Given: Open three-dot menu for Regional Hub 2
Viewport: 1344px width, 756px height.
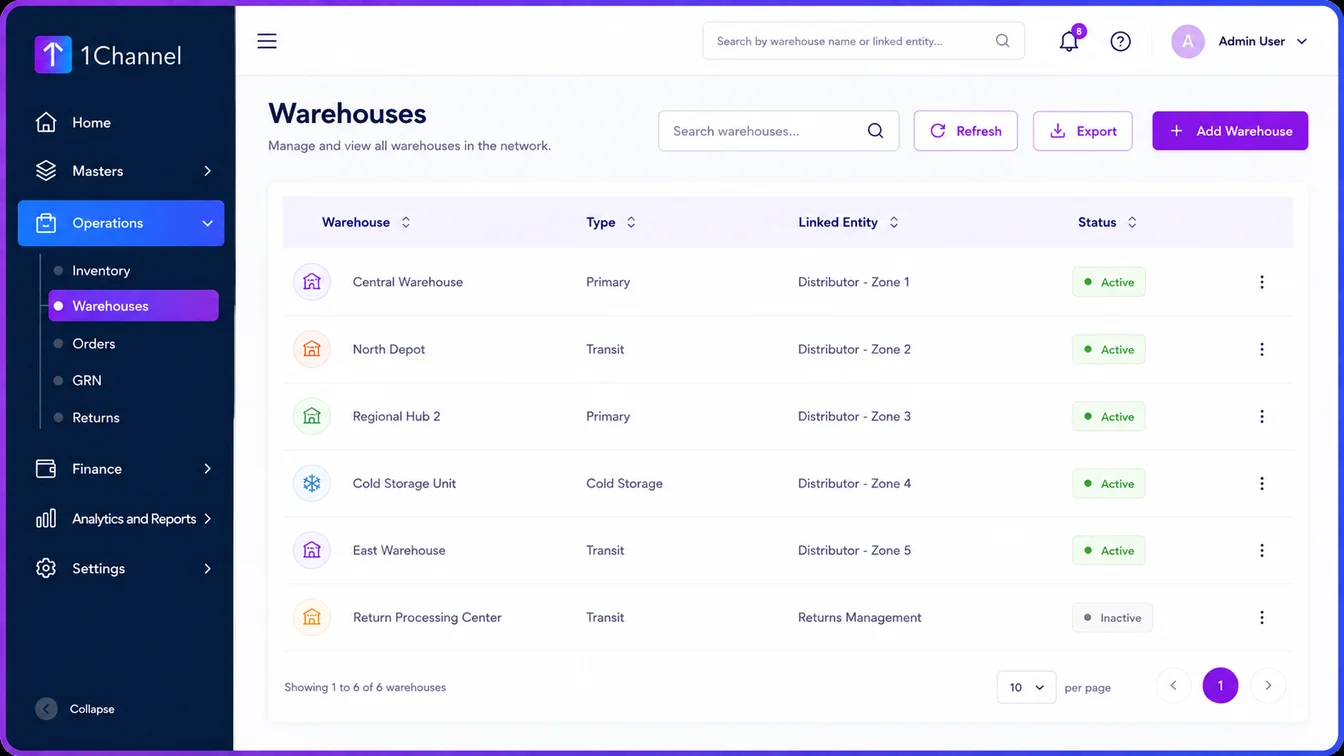Looking at the screenshot, I should (x=1262, y=416).
